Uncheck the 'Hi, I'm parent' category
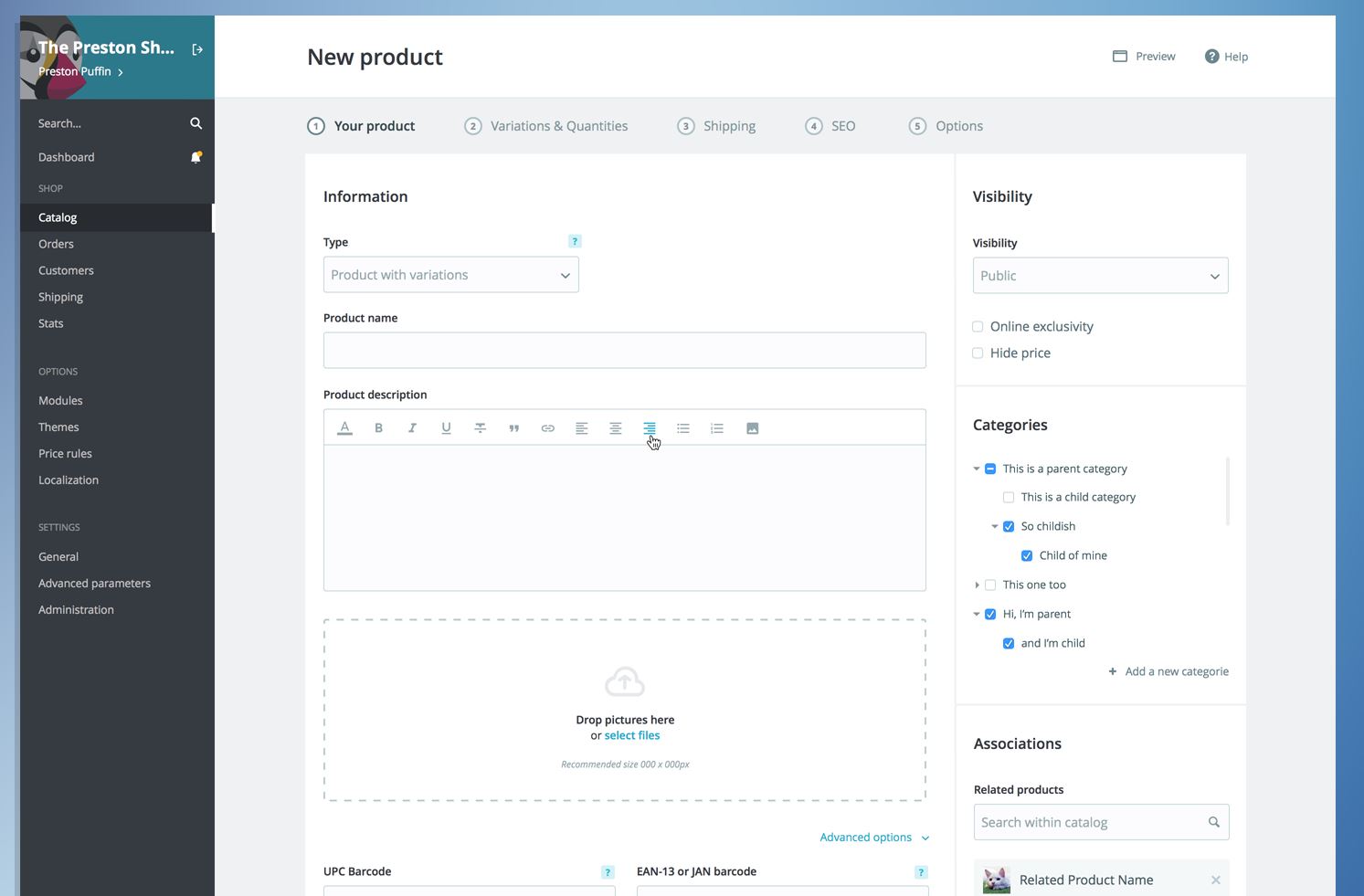The image size is (1364, 896). [x=990, y=614]
